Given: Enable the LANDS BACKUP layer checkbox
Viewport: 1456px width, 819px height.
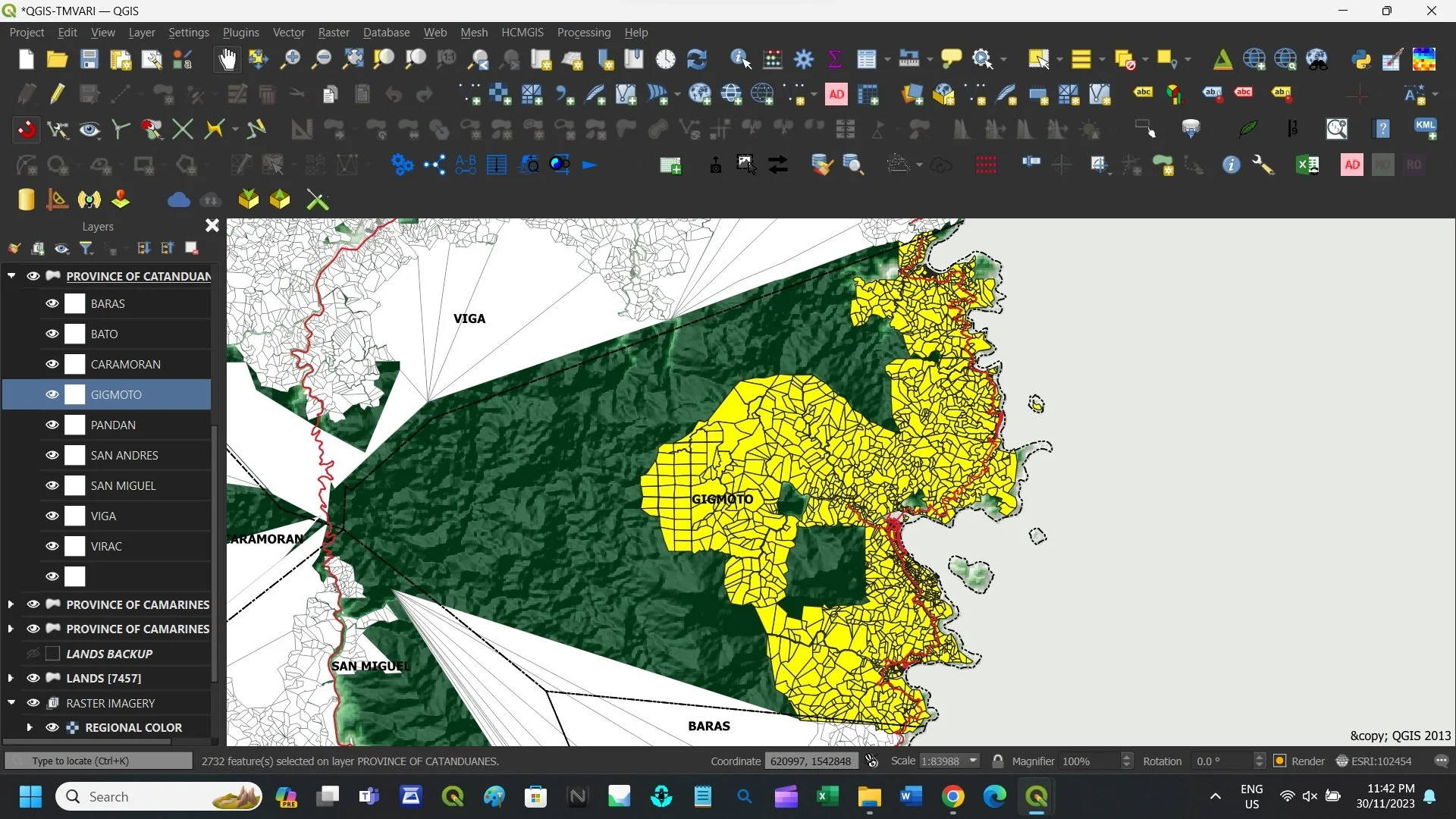Looking at the screenshot, I should pyautogui.click(x=53, y=654).
